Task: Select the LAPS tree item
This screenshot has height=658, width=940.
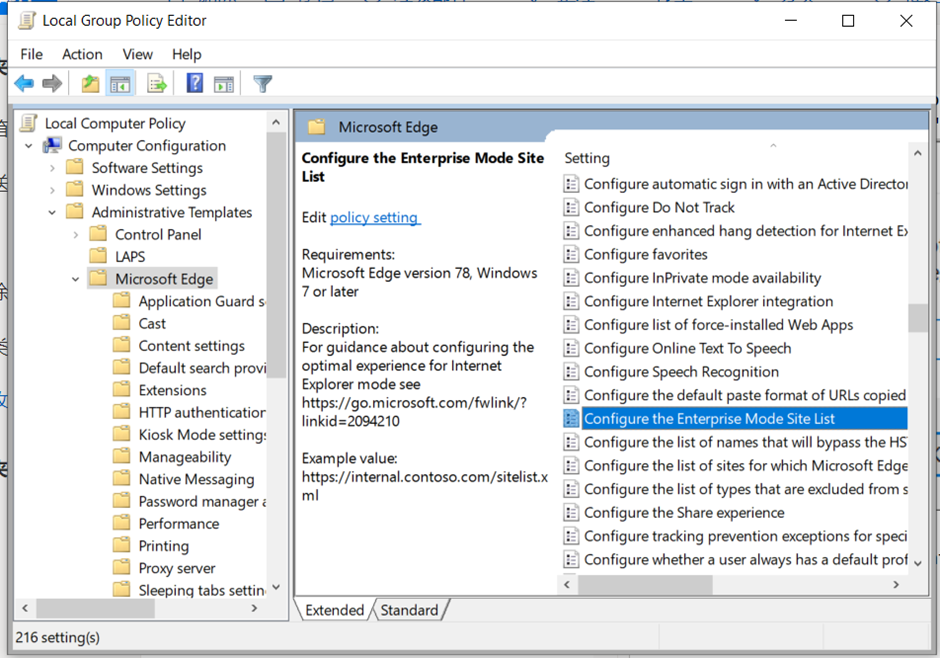Action: [x=130, y=255]
